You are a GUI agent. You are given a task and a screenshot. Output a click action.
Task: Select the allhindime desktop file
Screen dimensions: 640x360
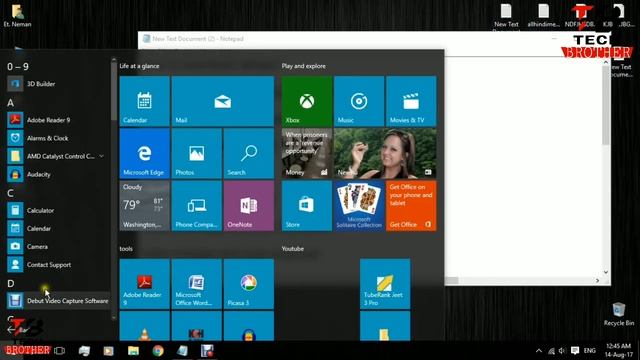coord(543,16)
